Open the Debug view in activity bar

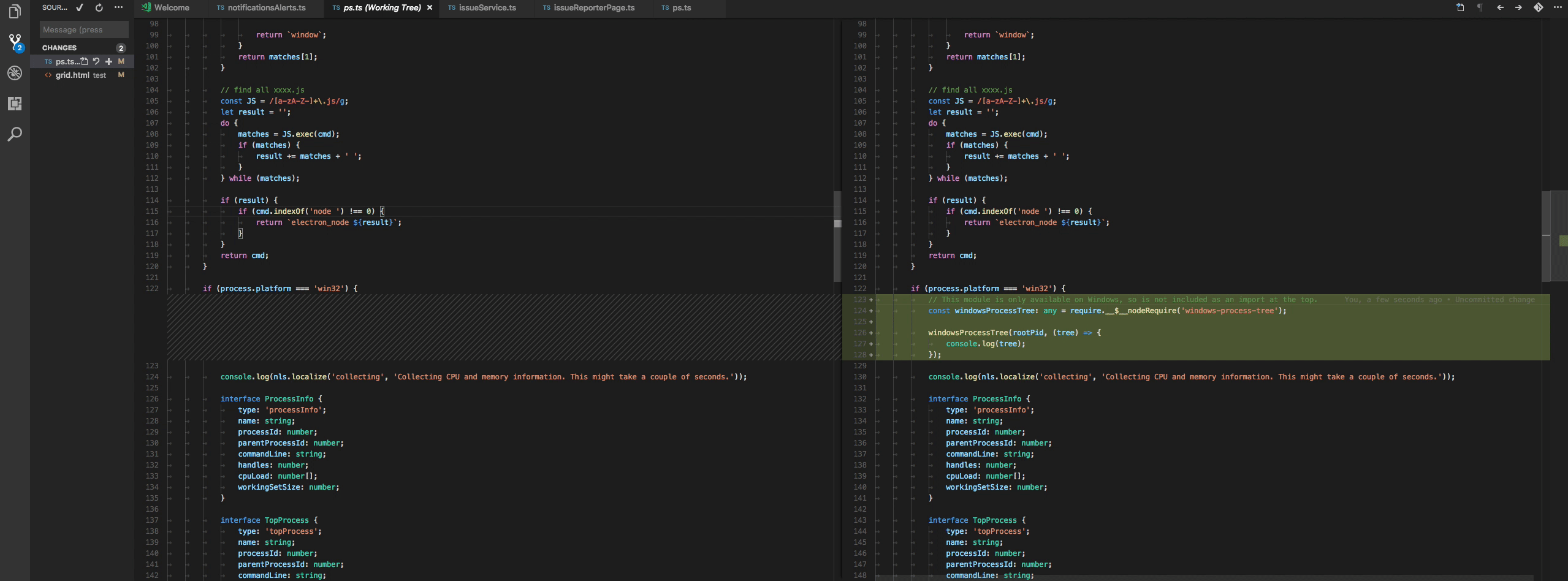point(15,73)
